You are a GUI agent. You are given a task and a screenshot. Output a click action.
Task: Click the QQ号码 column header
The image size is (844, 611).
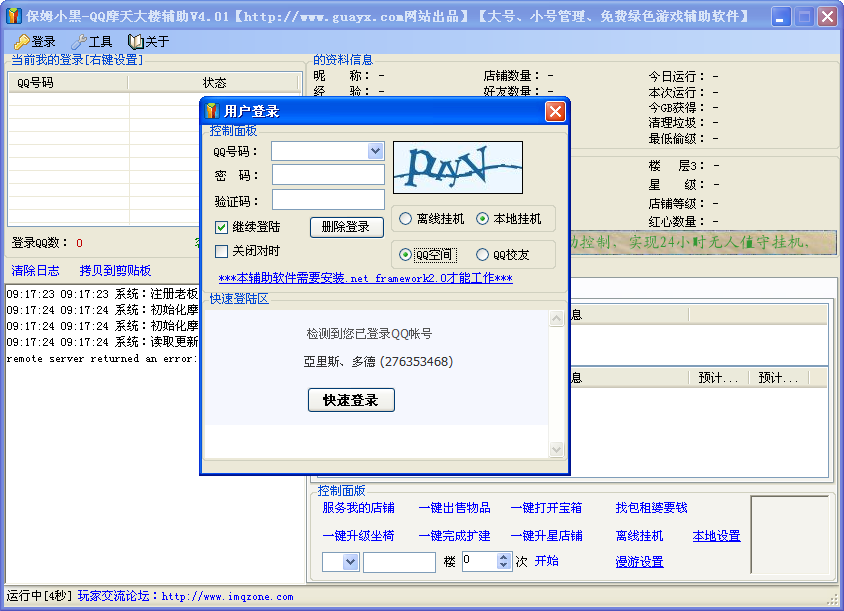click(x=68, y=82)
